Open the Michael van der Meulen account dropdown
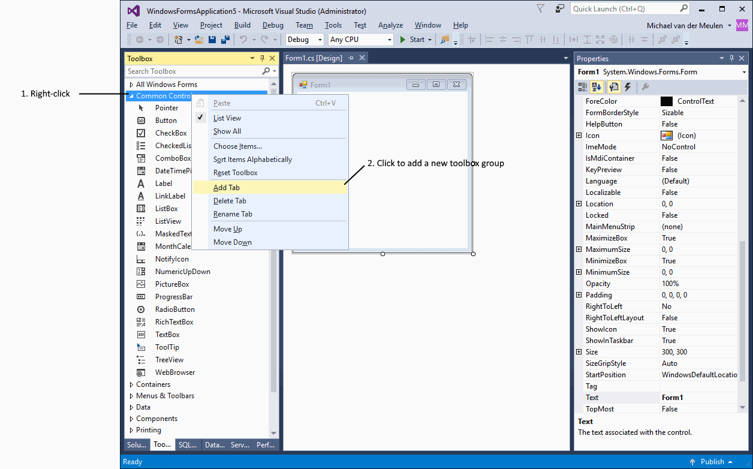 tap(729, 25)
